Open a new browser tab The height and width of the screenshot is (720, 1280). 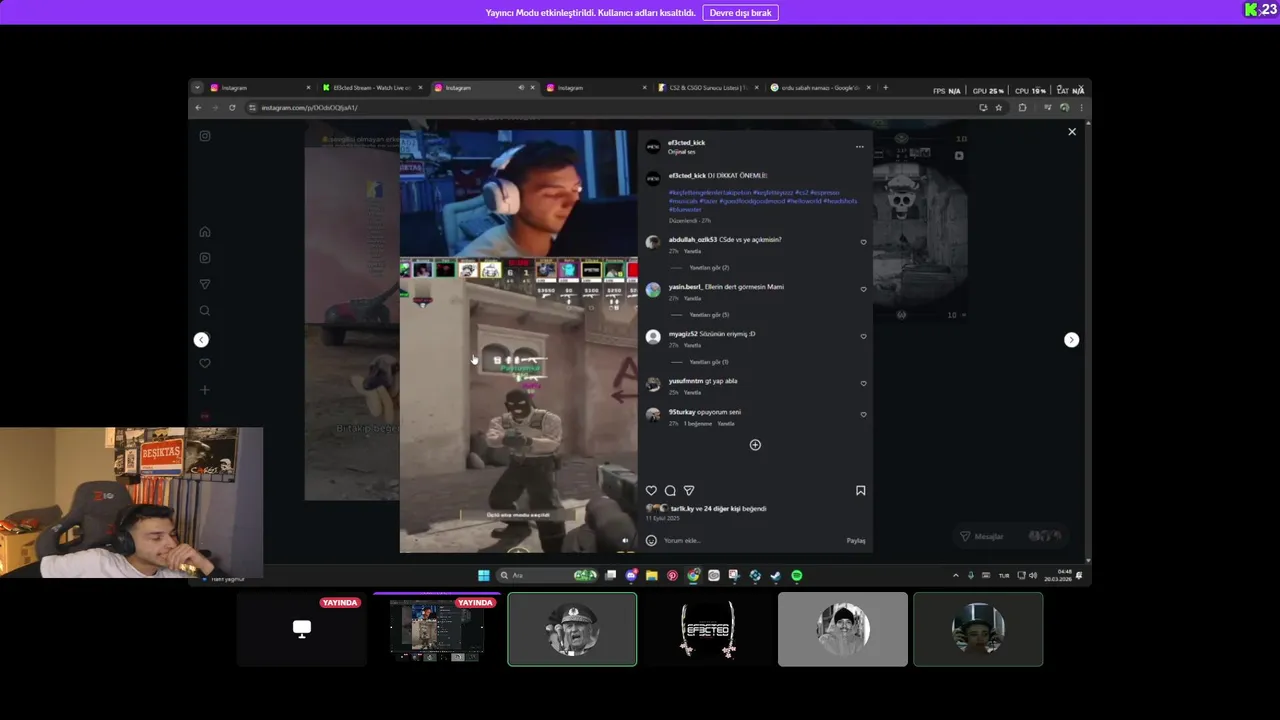tap(885, 88)
